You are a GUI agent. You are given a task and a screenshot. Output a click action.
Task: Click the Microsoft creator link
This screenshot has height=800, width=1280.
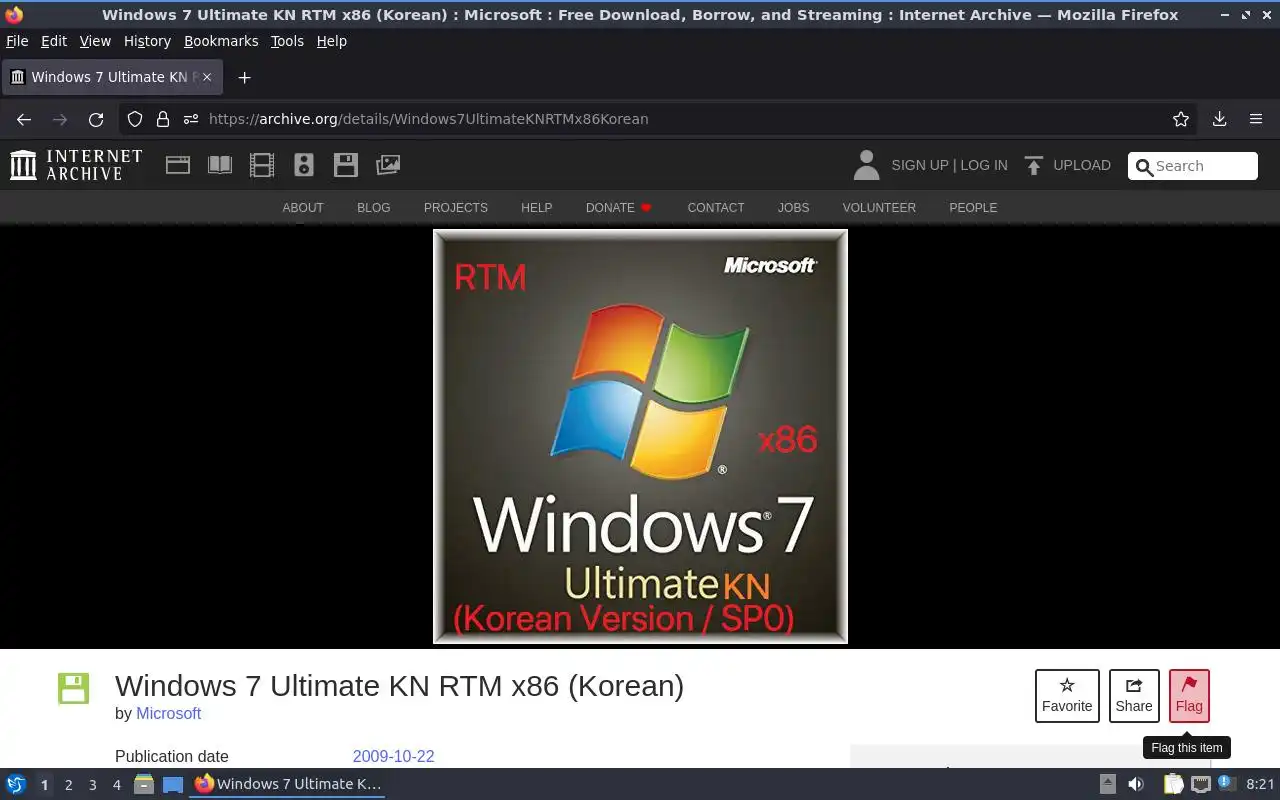(x=168, y=713)
